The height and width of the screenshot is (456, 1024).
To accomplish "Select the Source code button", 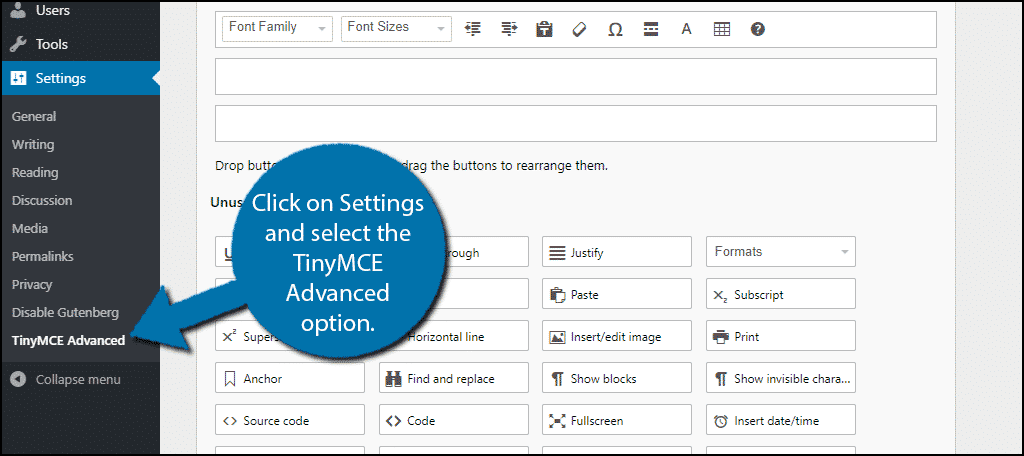I will [289, 420].
